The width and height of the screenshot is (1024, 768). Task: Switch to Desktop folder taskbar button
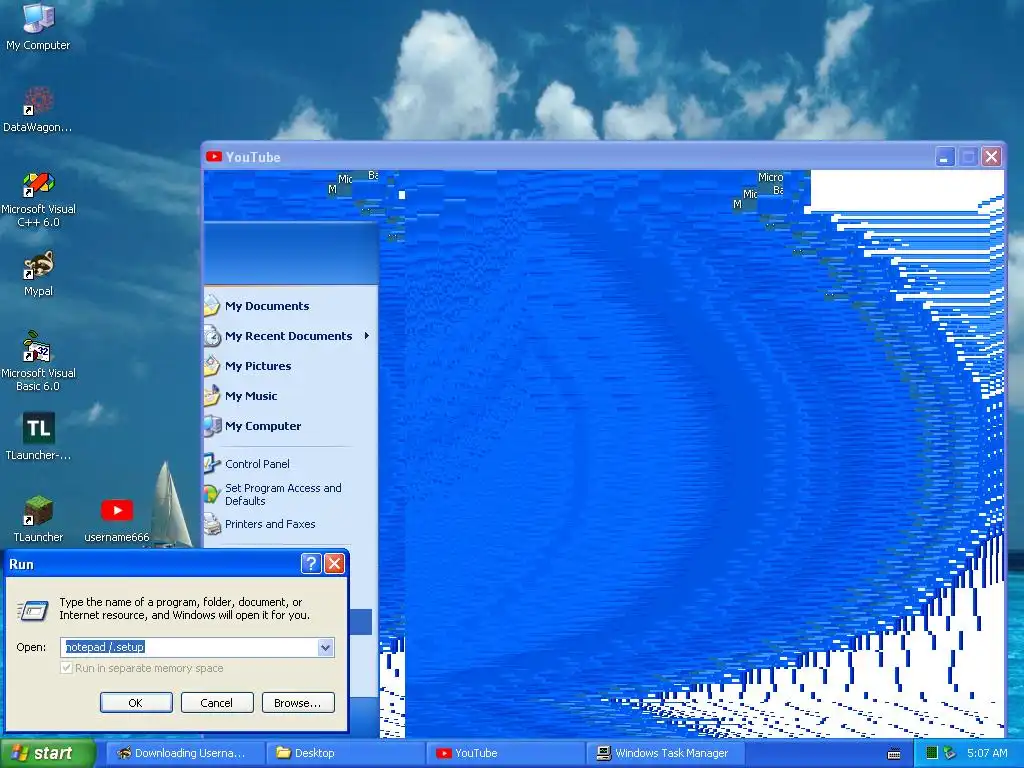[x=346, y=753]
